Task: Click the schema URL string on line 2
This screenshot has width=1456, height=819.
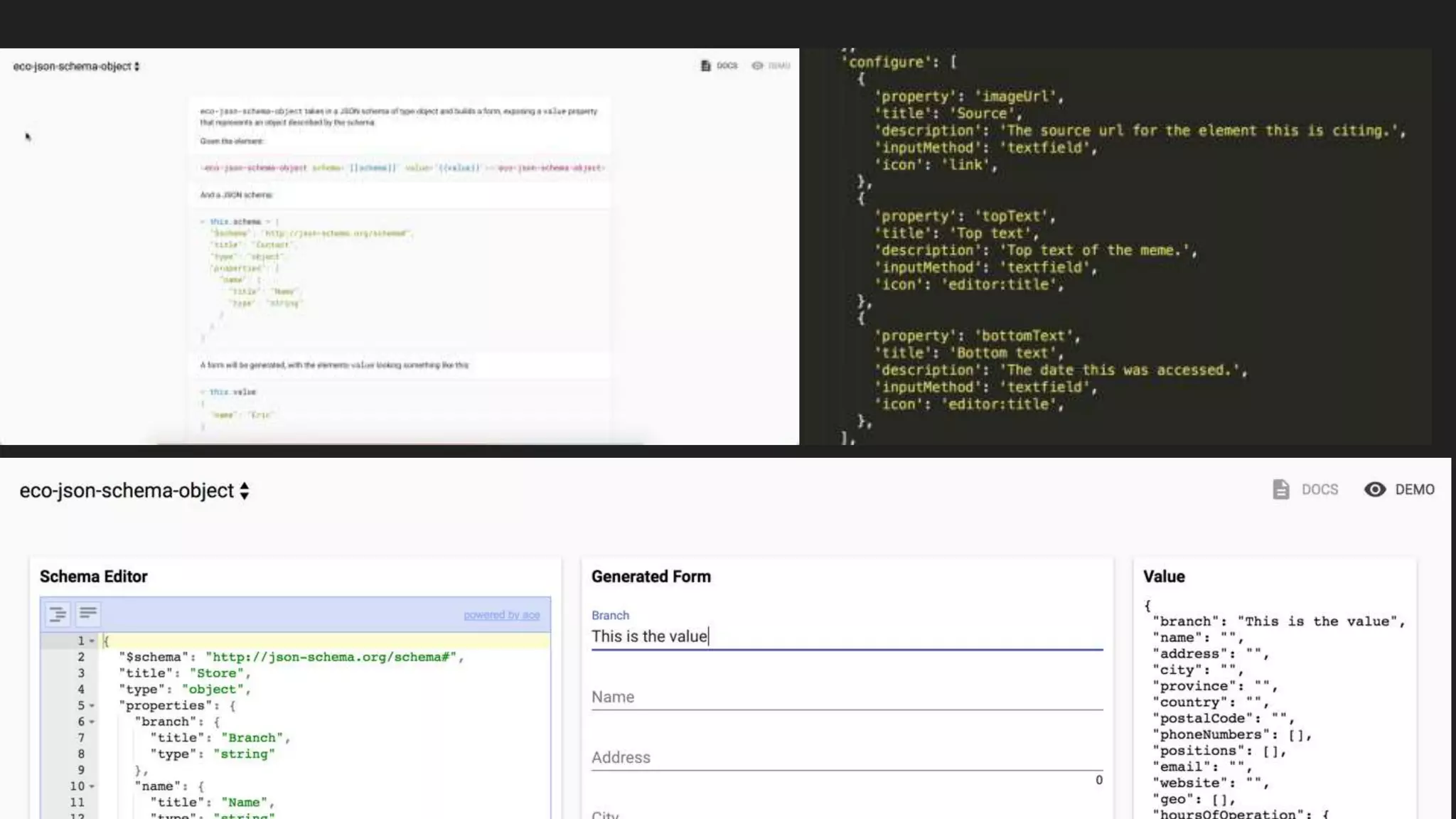Action: [x=331, y=657]
